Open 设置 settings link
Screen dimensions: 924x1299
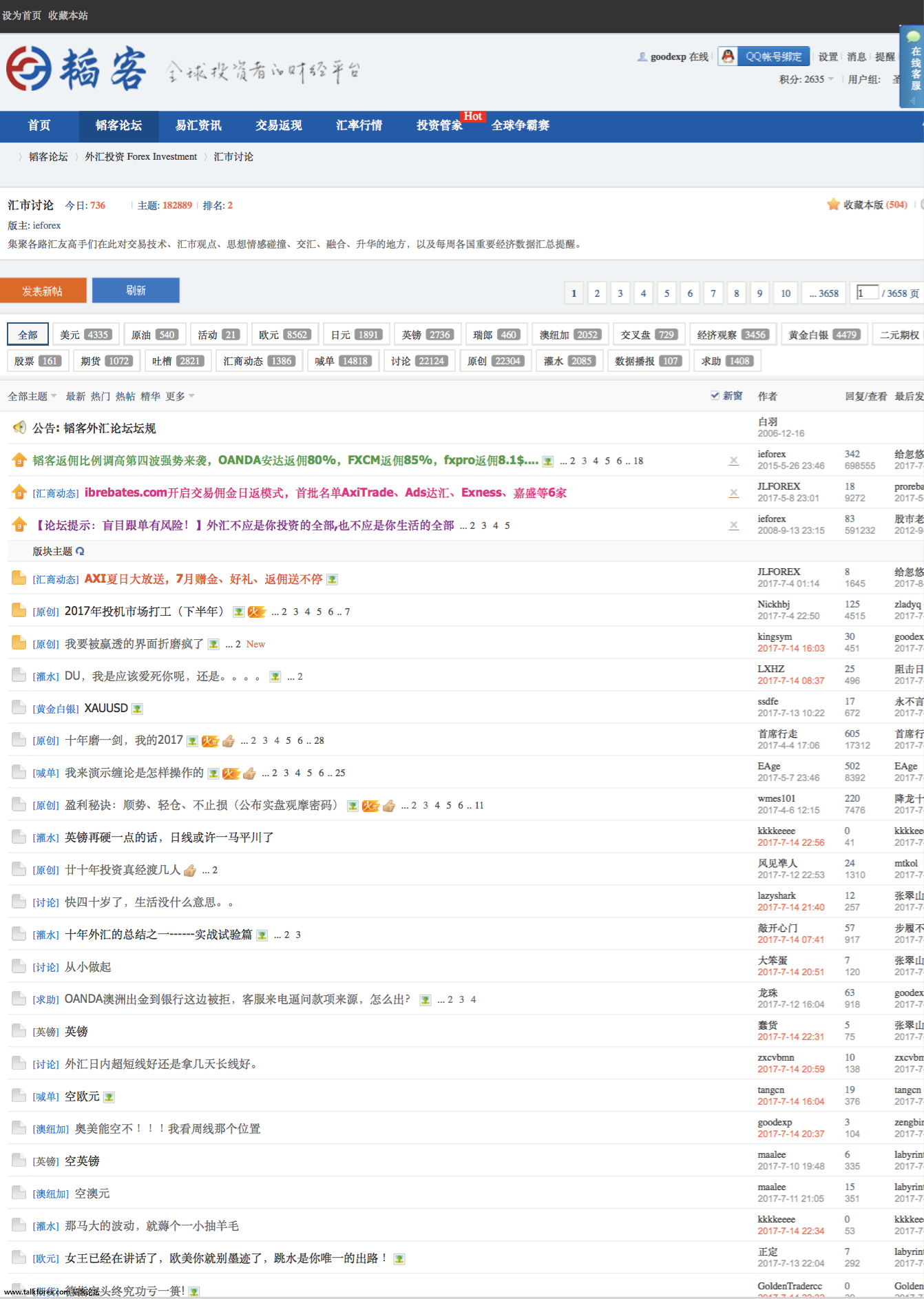click(x=828, y=56)
